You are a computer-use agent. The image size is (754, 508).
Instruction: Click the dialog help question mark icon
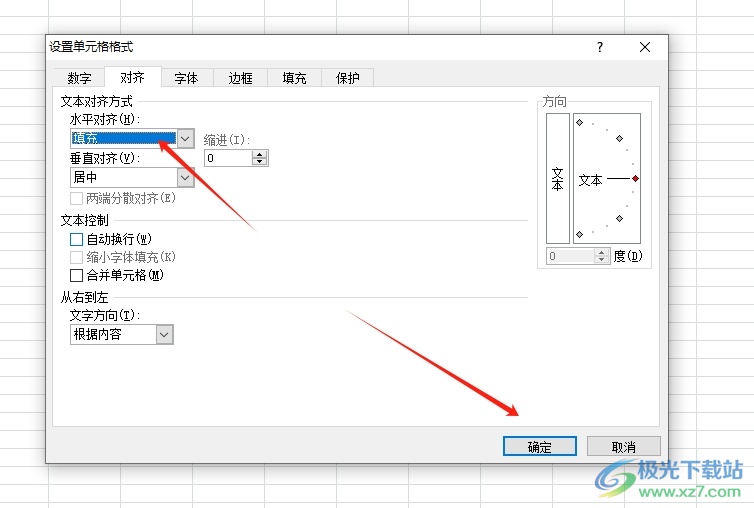tap(600, 47)
